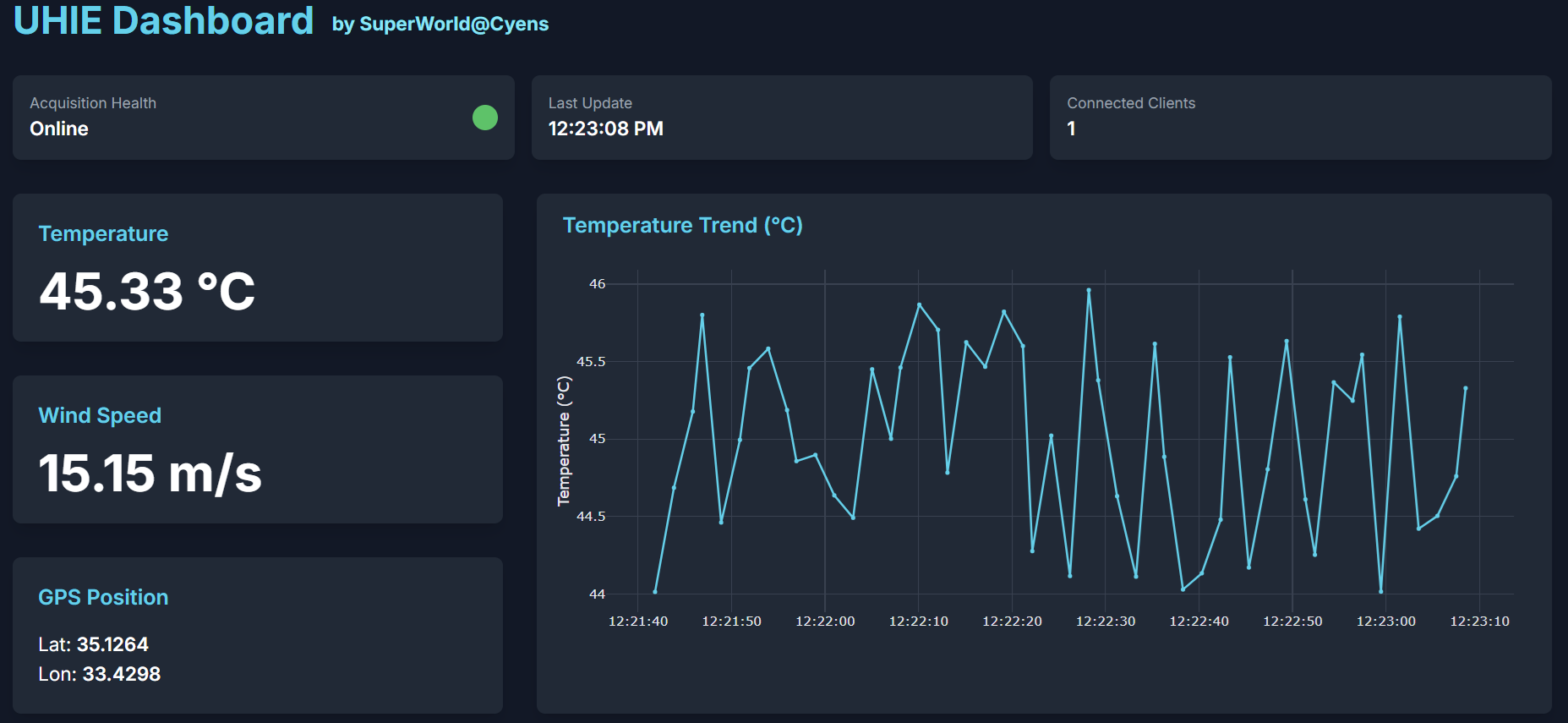Click the Last Update label

click(x=590, y=103)
